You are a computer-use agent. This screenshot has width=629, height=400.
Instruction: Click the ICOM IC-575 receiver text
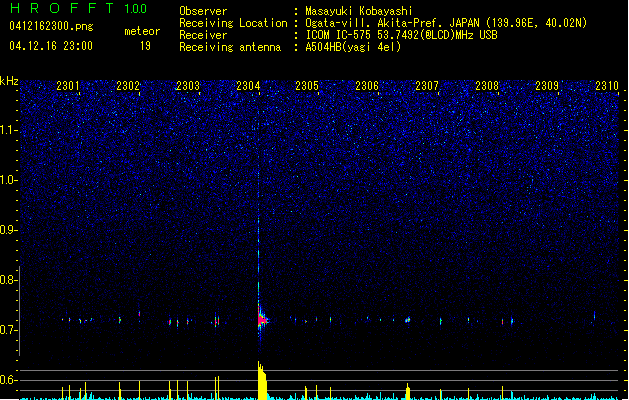pyautogui.click(x=401, y=35)
